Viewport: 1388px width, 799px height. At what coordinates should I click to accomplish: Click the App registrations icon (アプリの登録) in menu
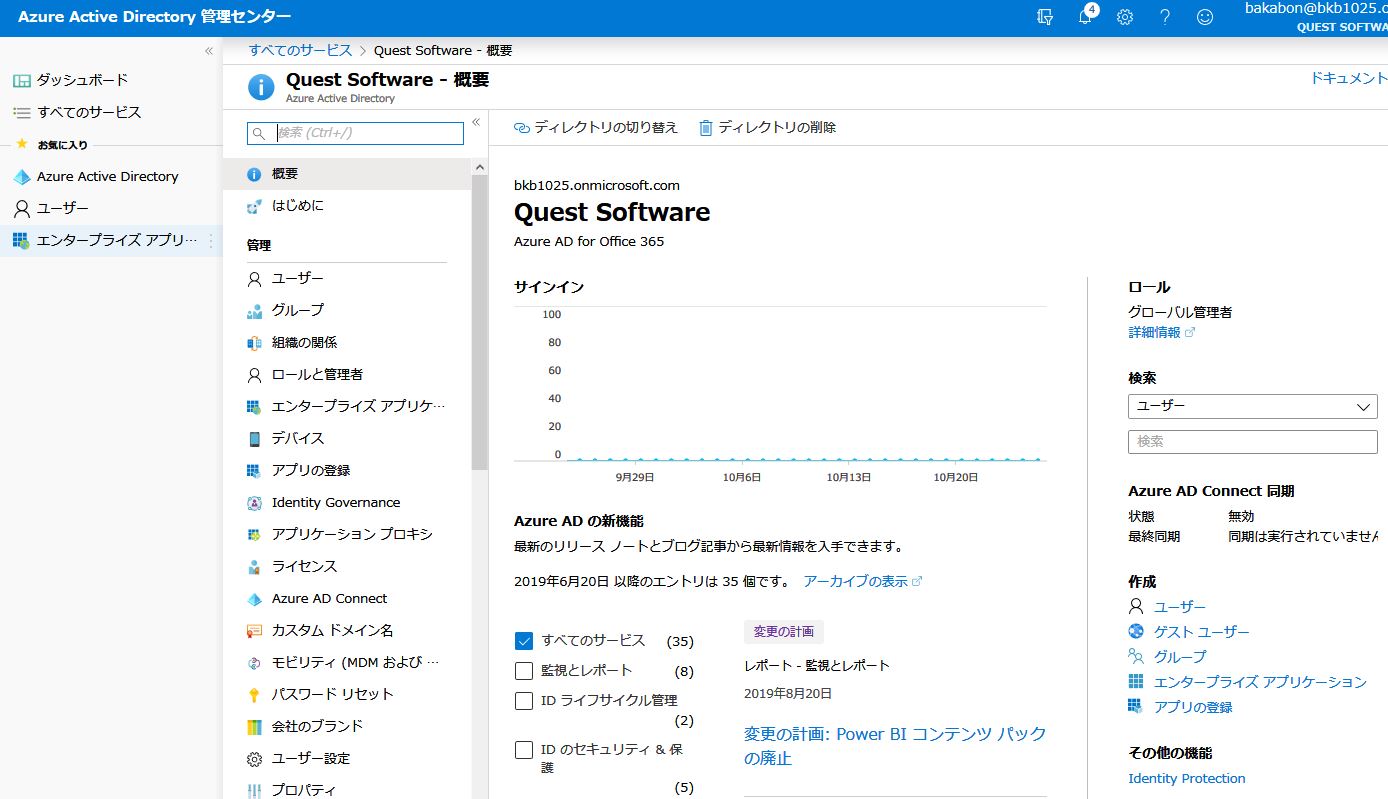coord(254,471)
